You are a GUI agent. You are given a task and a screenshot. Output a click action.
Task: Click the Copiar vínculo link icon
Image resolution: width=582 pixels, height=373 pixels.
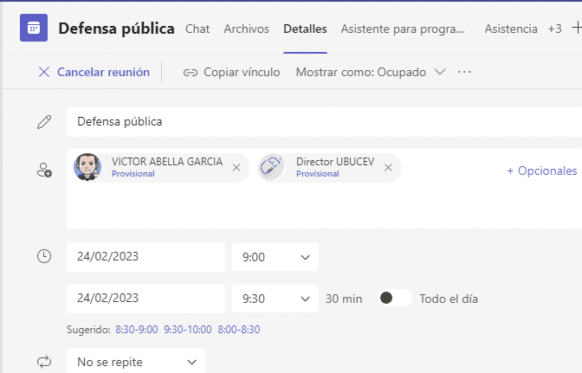coord(190,72)
